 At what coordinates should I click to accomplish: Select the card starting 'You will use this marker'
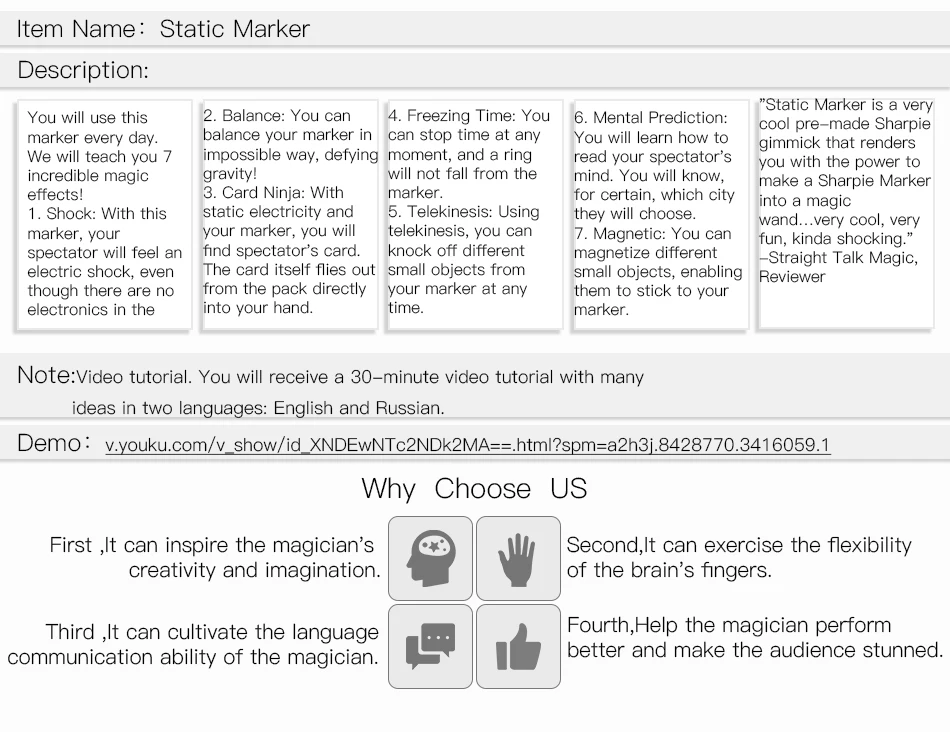tap(104, 215)
